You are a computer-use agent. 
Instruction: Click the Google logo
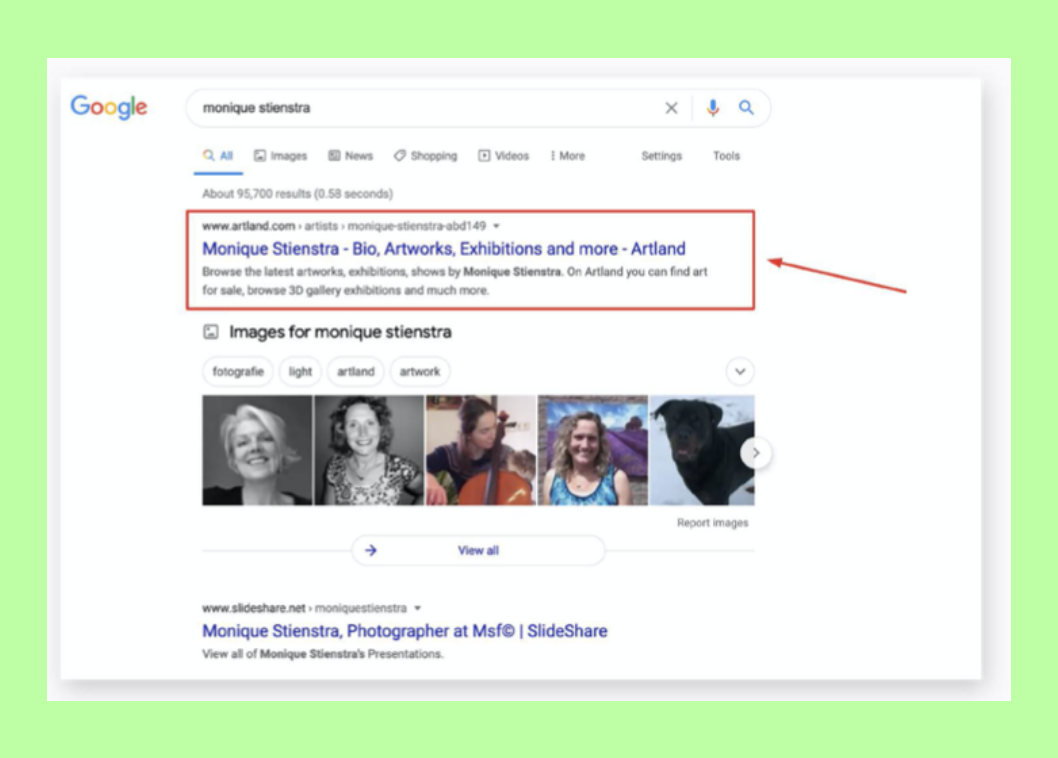click(109, 107)
